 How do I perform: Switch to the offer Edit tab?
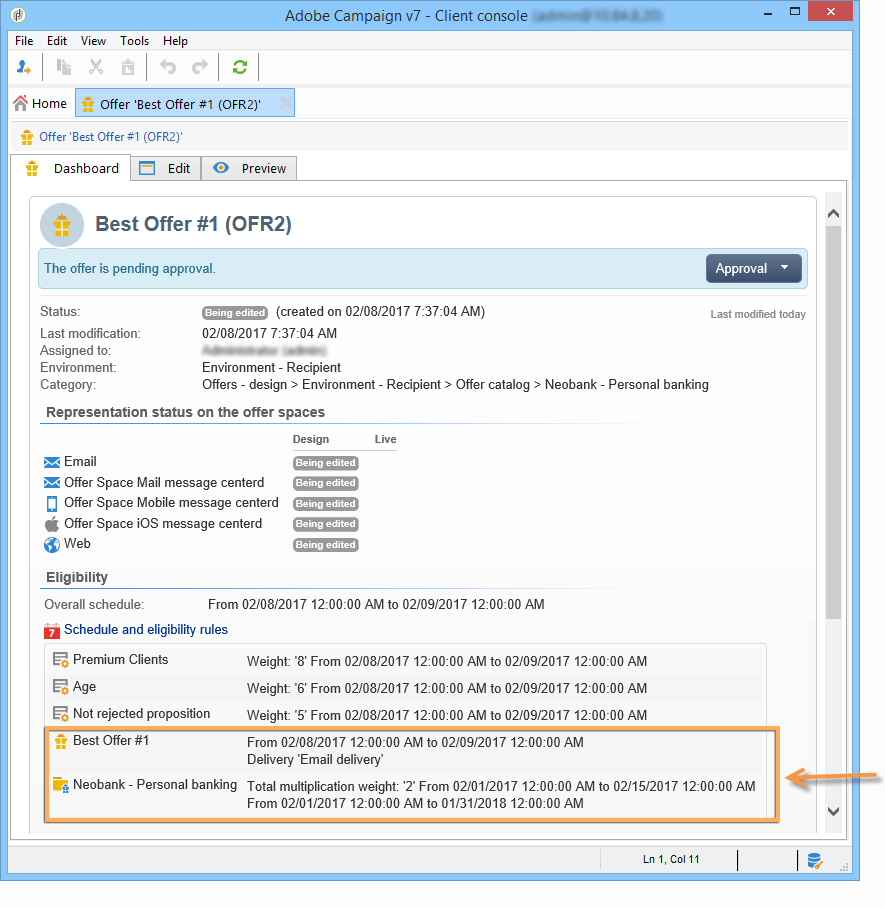166,169
